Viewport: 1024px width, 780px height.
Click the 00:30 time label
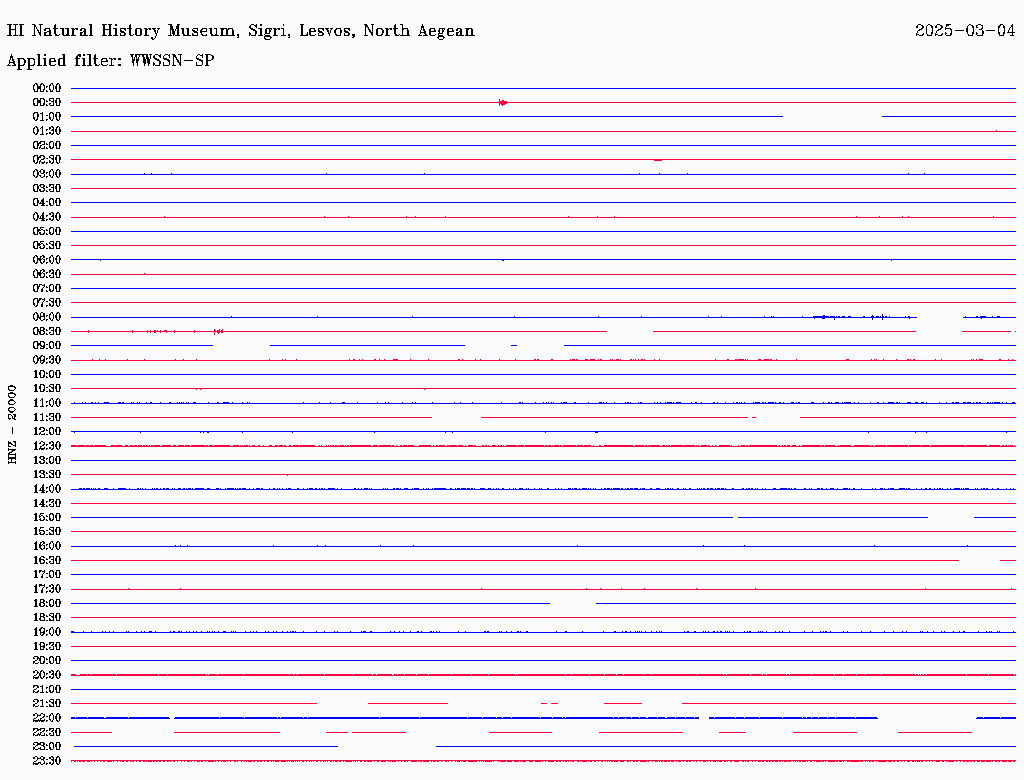[x=46, y=103]
